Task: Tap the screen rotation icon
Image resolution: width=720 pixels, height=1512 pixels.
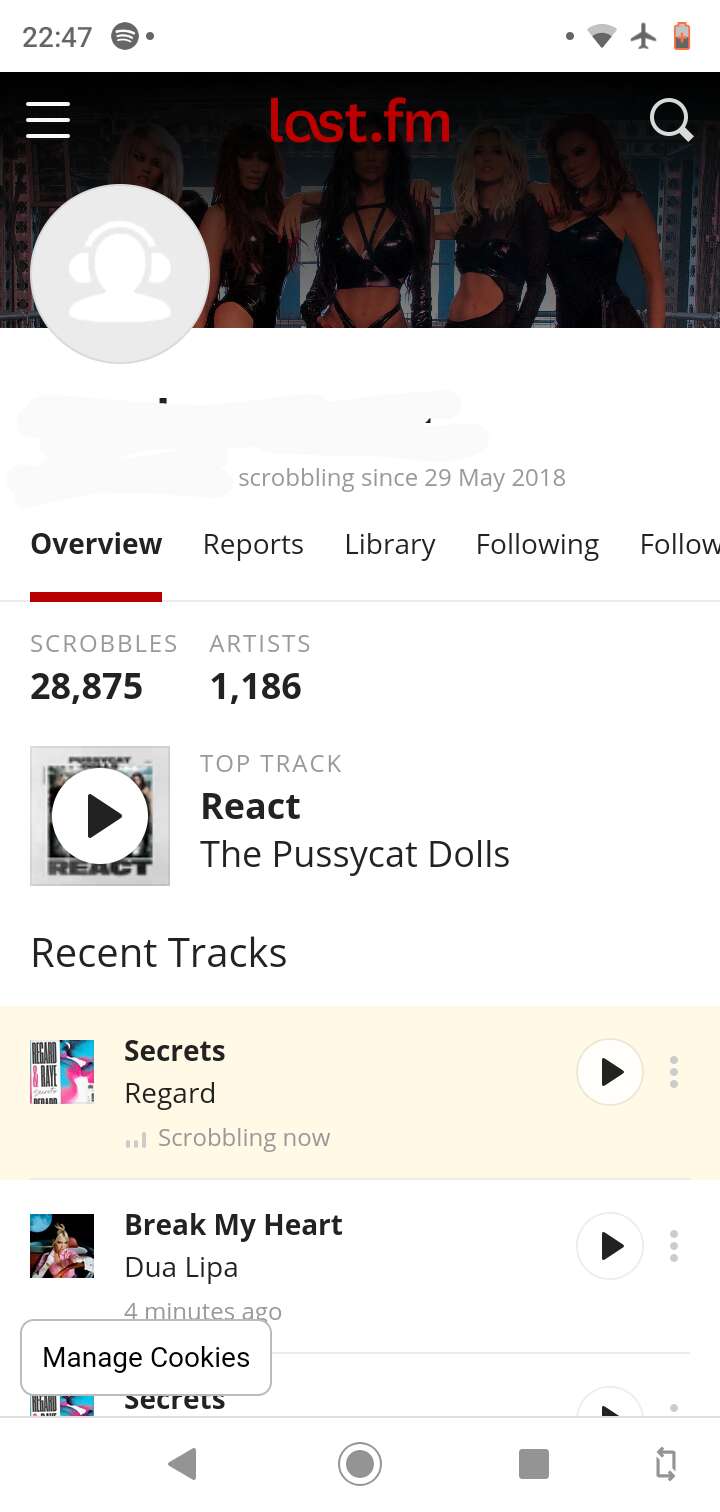Action: pos(665,1464)
